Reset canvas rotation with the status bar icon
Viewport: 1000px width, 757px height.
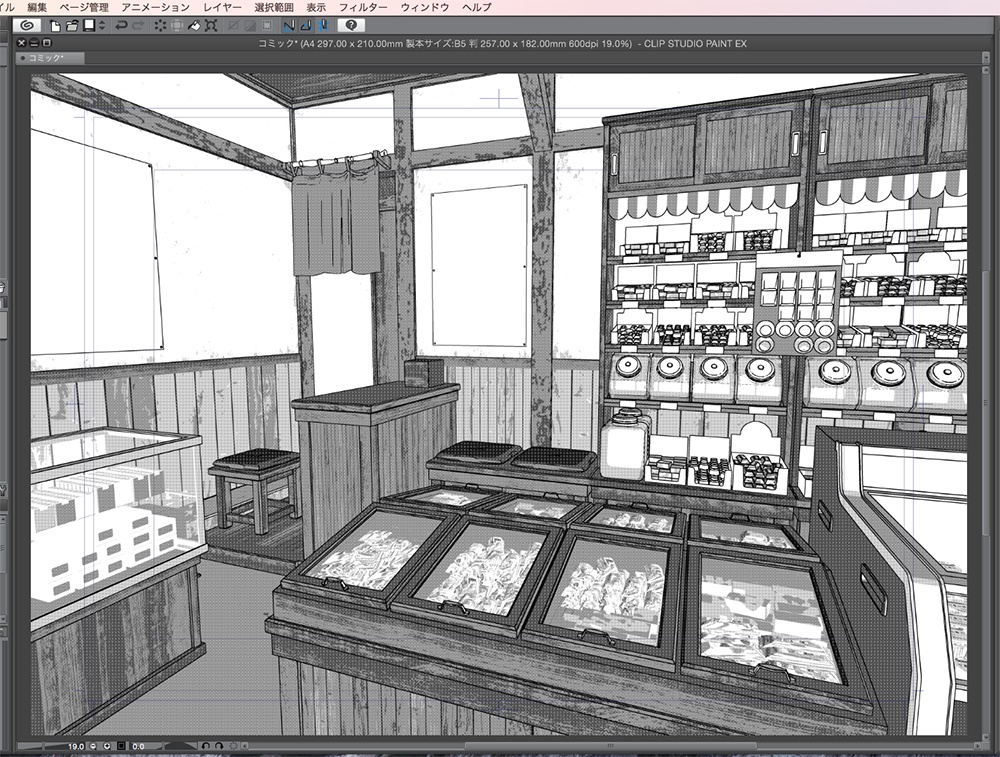coord(234,745)
